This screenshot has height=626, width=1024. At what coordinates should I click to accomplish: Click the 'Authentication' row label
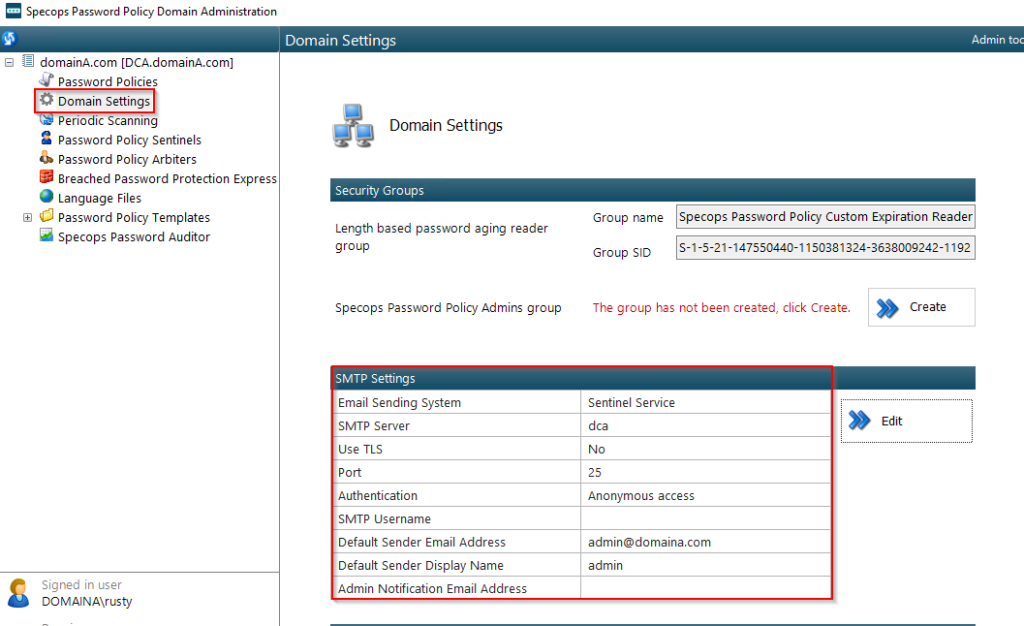tap(377, 495)
